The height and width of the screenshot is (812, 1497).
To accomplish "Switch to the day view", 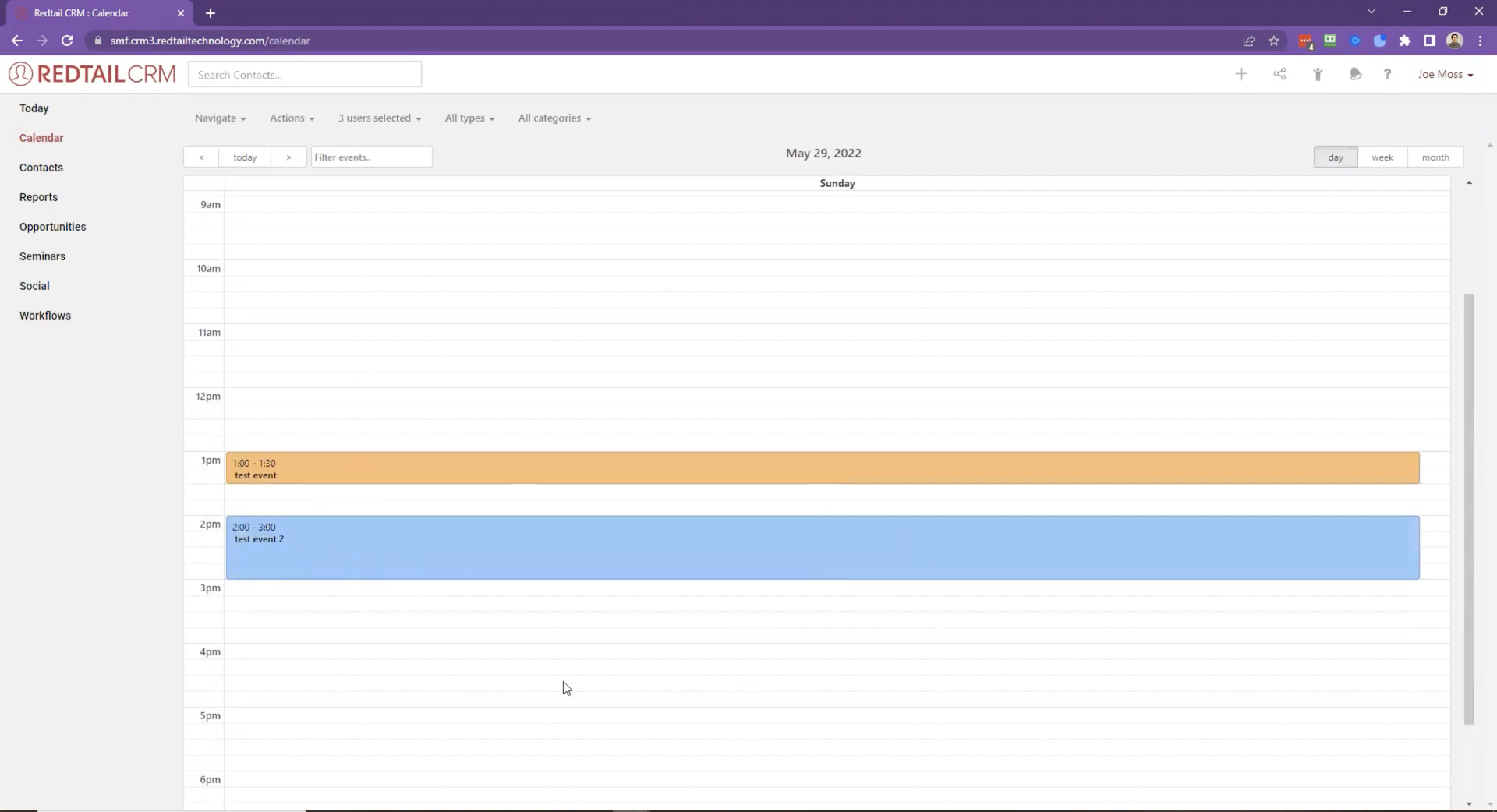I will coord(1335,157).
